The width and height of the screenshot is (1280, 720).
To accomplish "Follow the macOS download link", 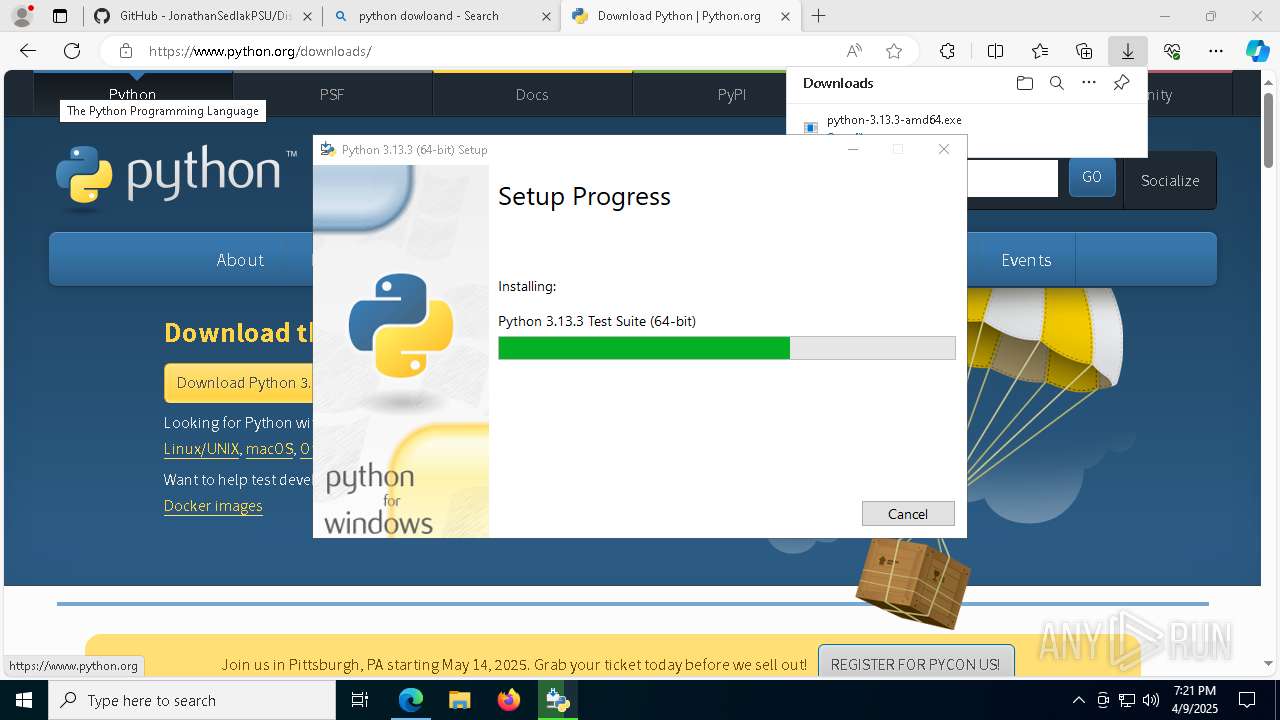I will click(270, 449).
